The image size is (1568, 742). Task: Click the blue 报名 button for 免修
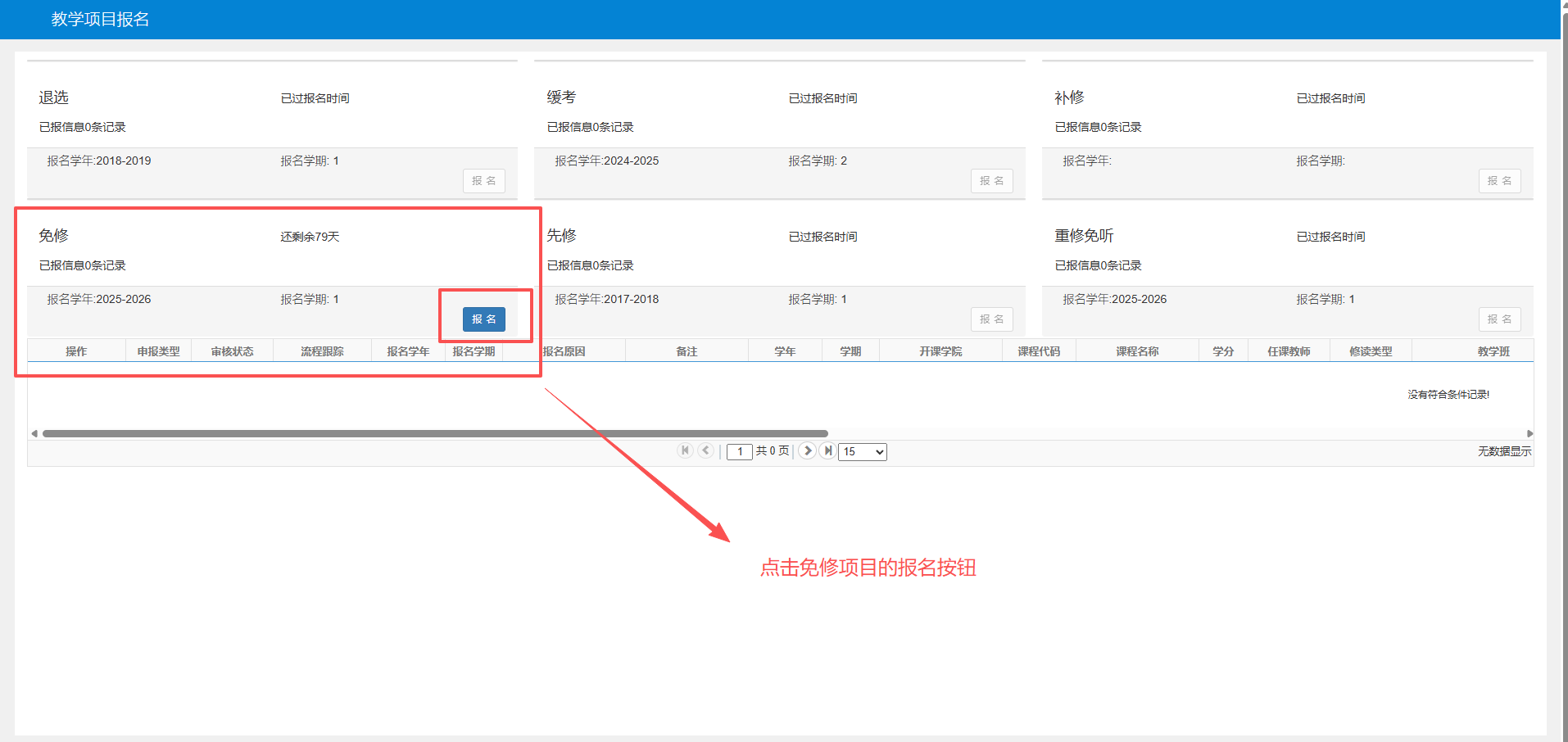click(x=484, y=319)
